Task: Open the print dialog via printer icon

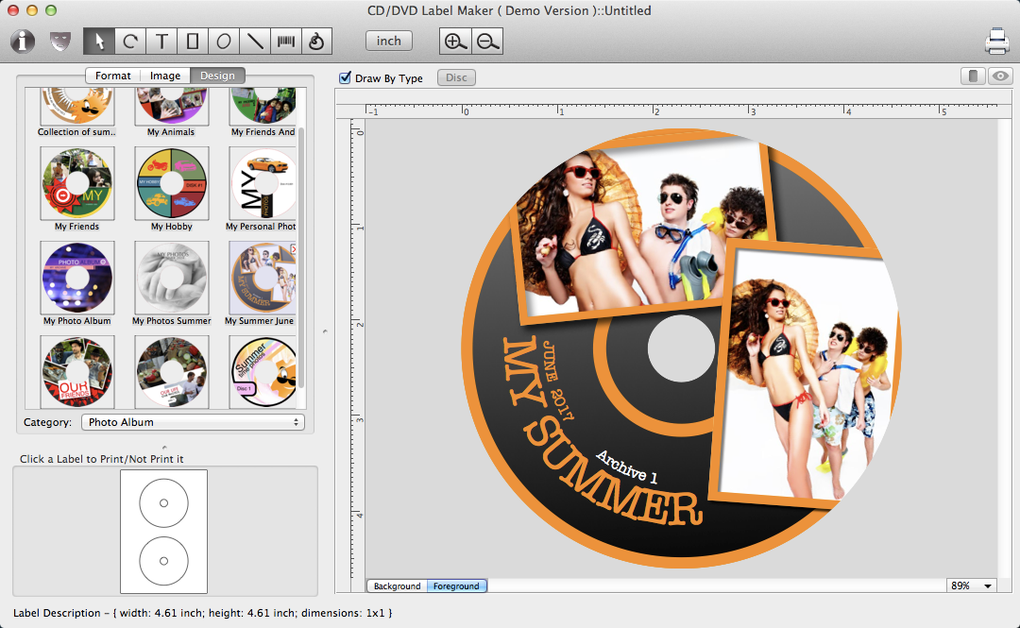Action: coord(996,41)
